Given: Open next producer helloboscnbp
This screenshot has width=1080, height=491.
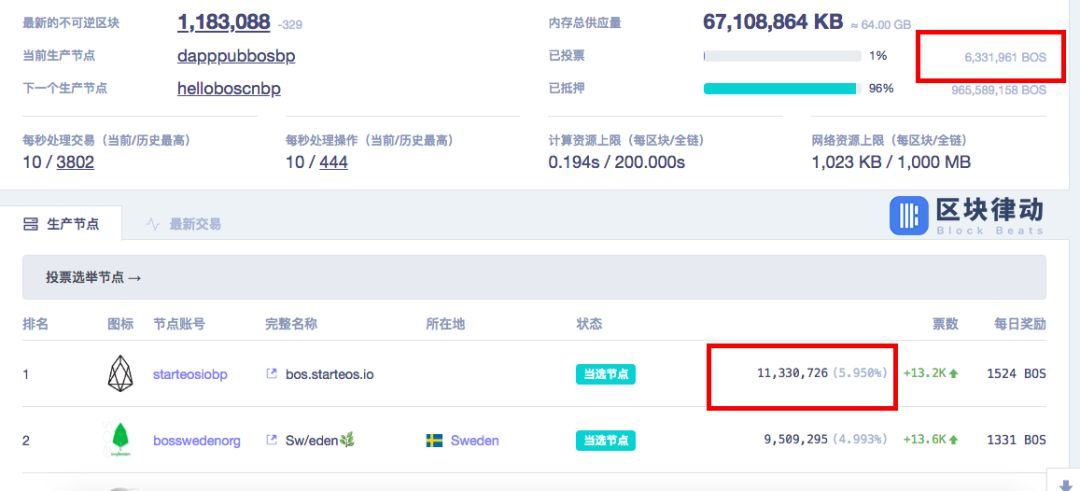Looking at the screenshot, I should (229, 89).
